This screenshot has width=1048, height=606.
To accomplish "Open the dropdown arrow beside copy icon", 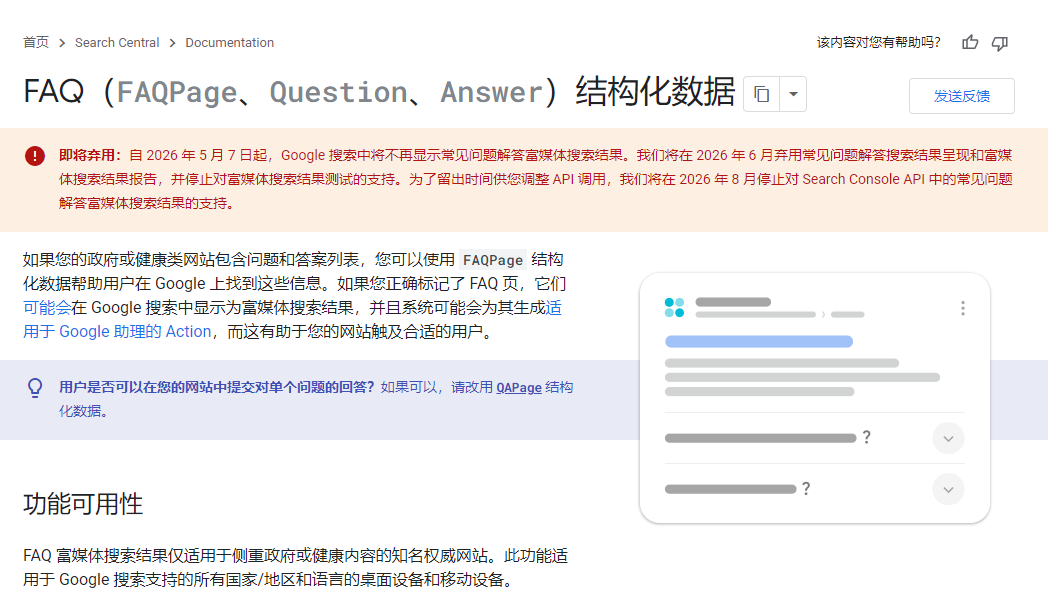I will [x=793, y=94].
